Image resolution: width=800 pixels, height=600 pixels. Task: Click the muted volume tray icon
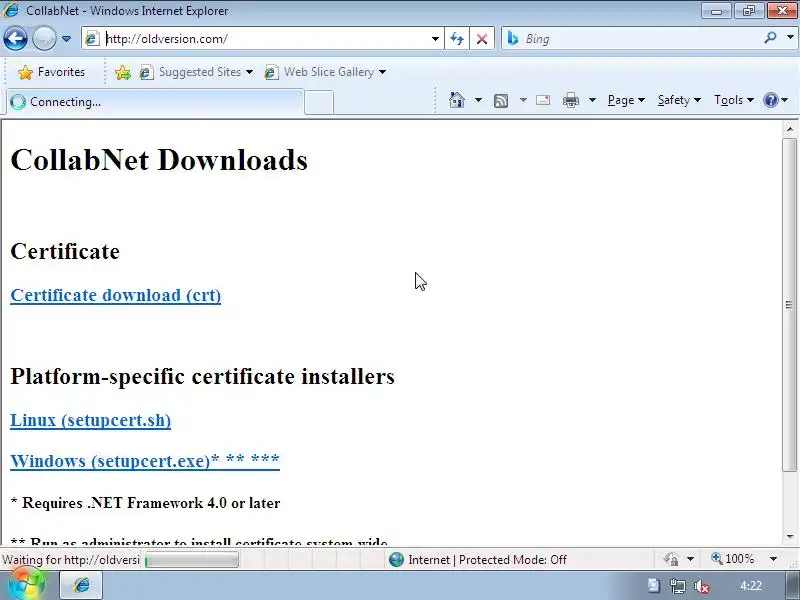click(702, 586)
